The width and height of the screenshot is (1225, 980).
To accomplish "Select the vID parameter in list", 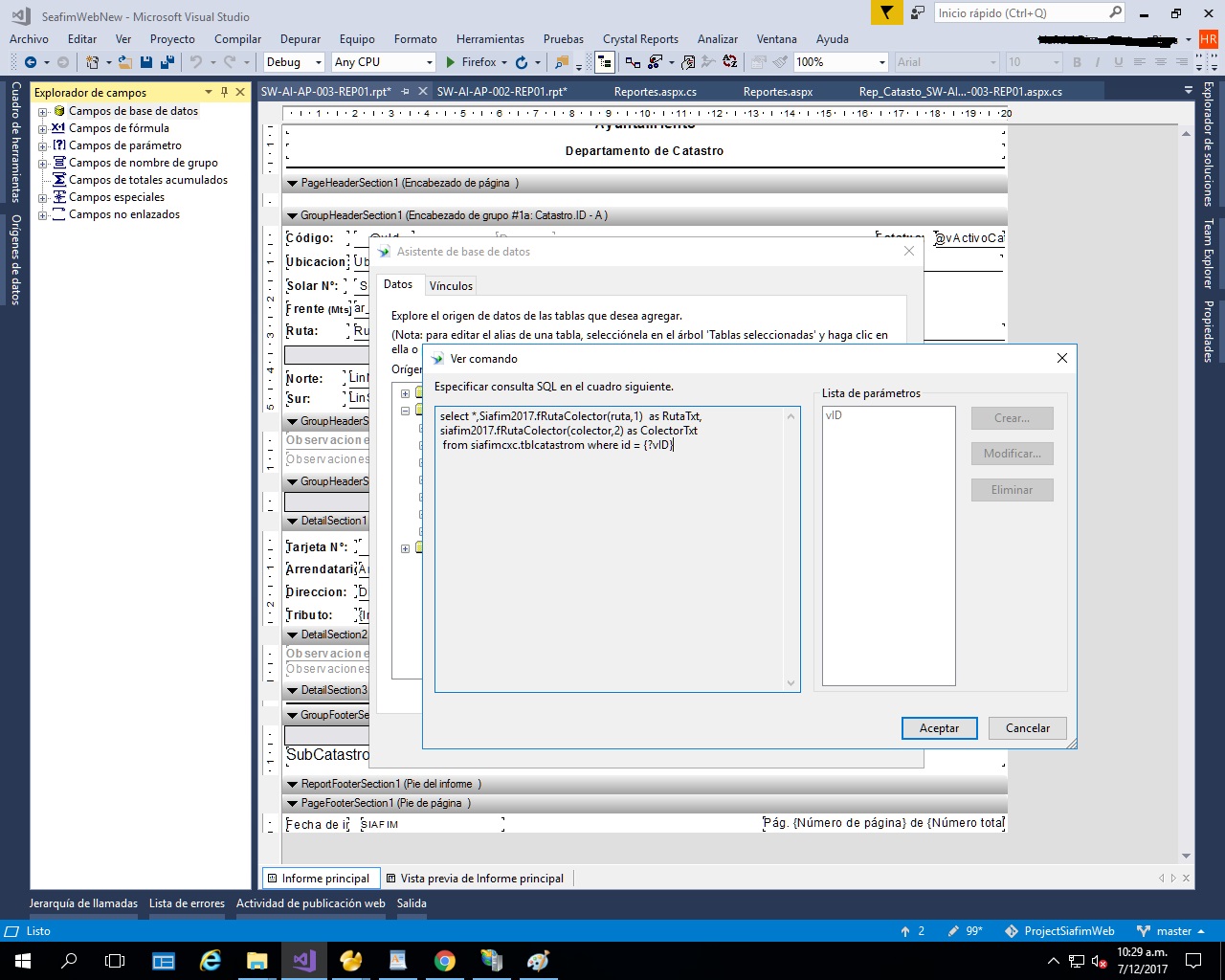I will click(x=834, y=415).
